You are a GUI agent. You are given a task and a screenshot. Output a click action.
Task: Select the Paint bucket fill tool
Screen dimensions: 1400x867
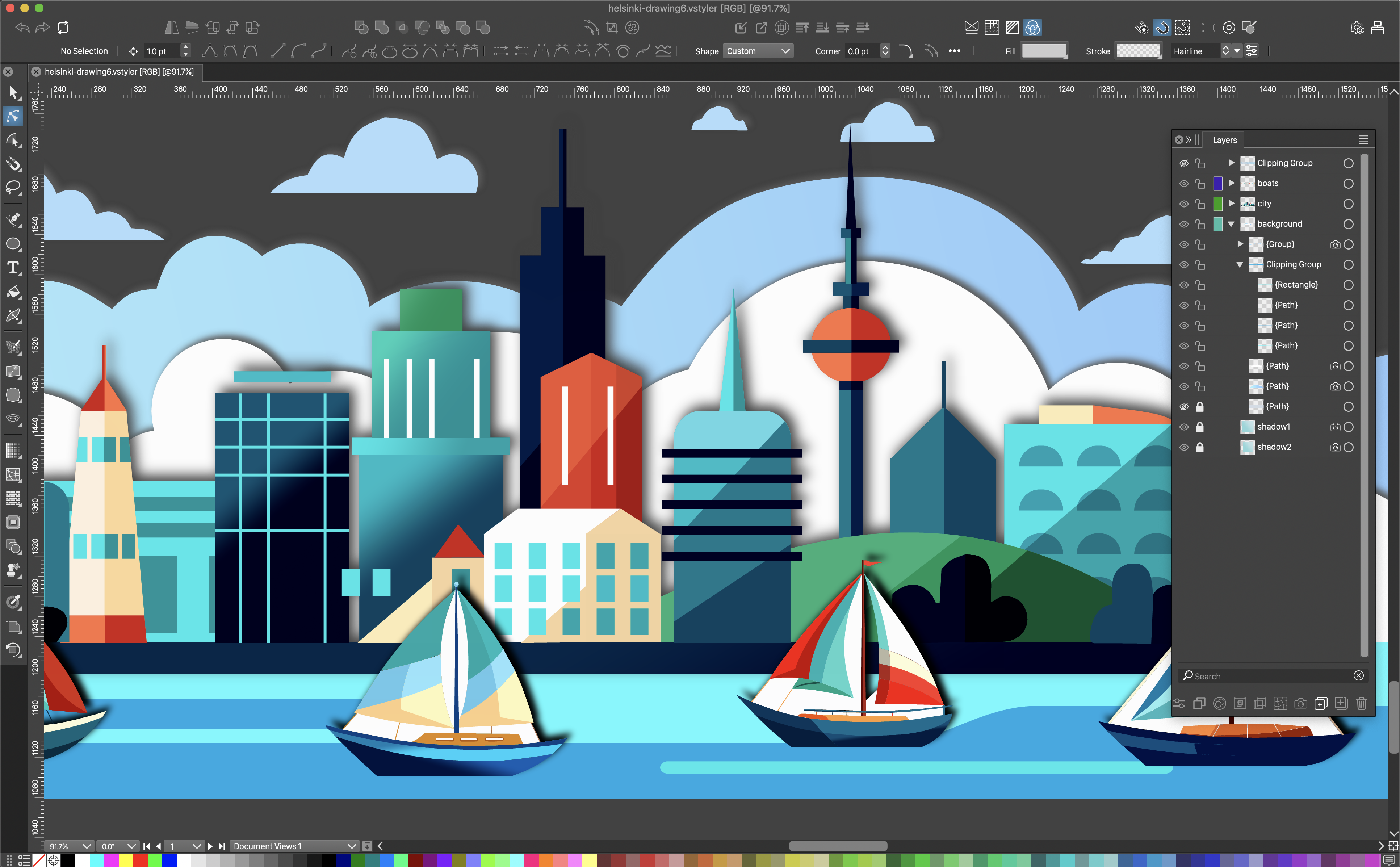click(13, 292)
